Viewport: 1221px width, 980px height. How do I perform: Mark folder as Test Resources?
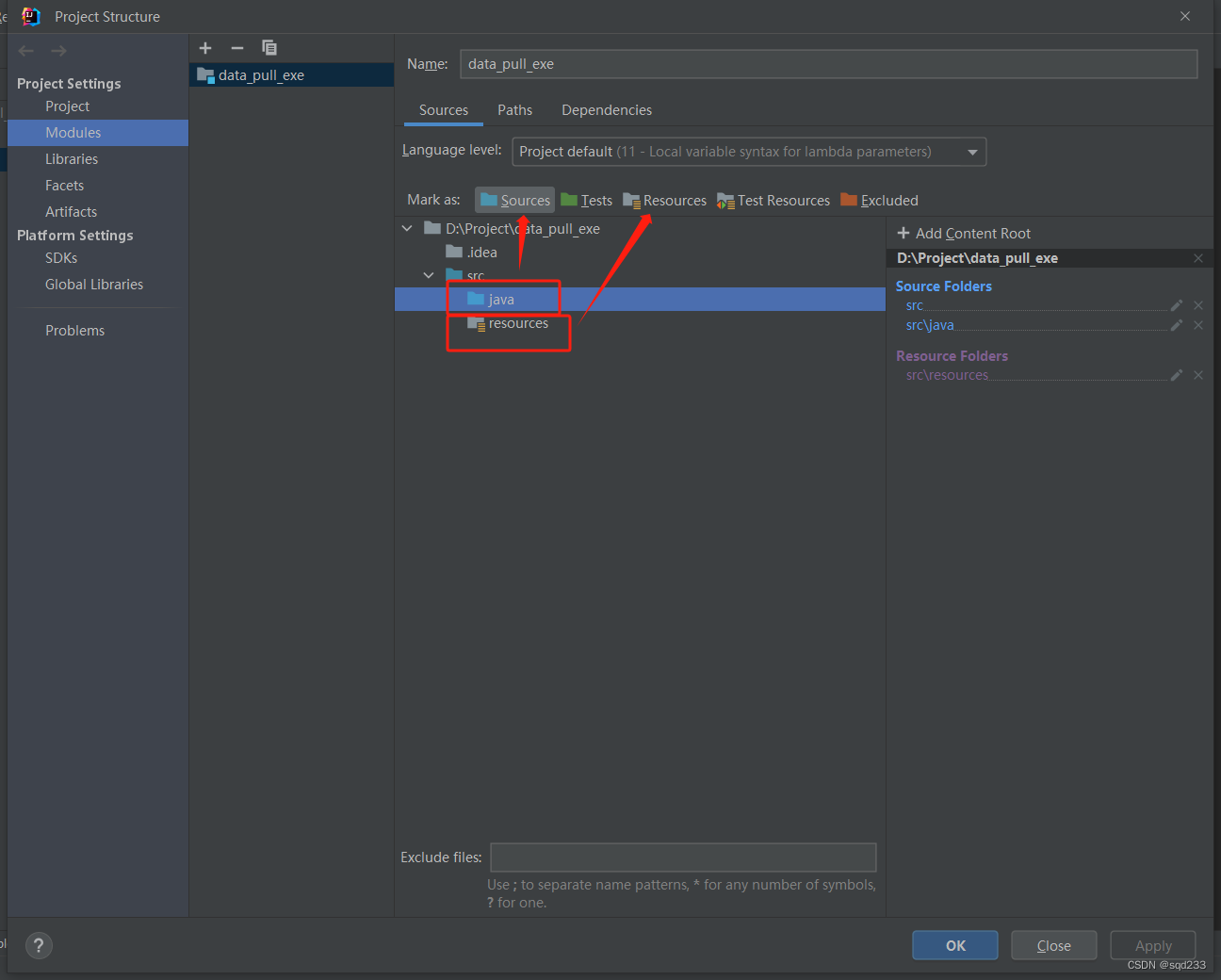point(773,200)
